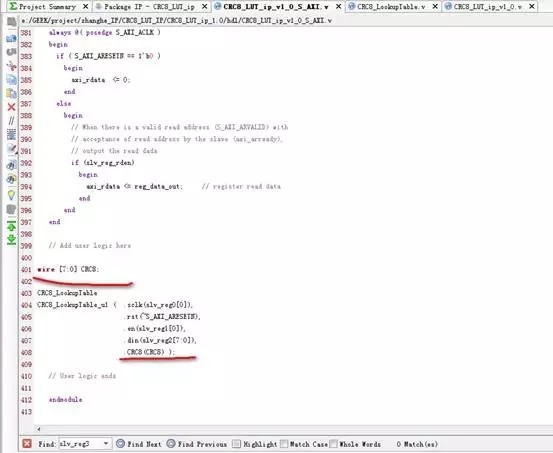Enable the Match Case checkbox
Viewport: 553px width, 453px height.
tap(284, 444)
